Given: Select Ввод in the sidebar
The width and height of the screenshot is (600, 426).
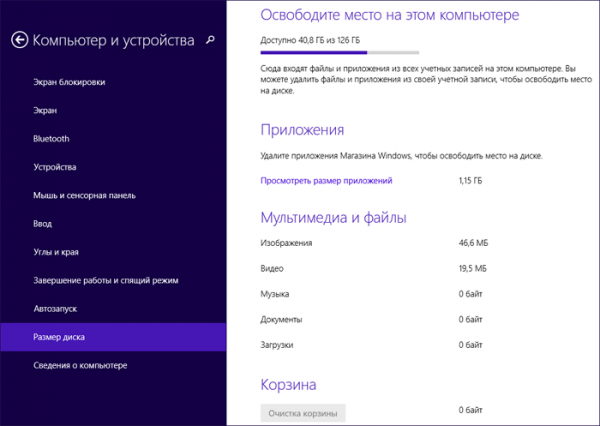Looking at the screenshot, I should coord(43,224).
